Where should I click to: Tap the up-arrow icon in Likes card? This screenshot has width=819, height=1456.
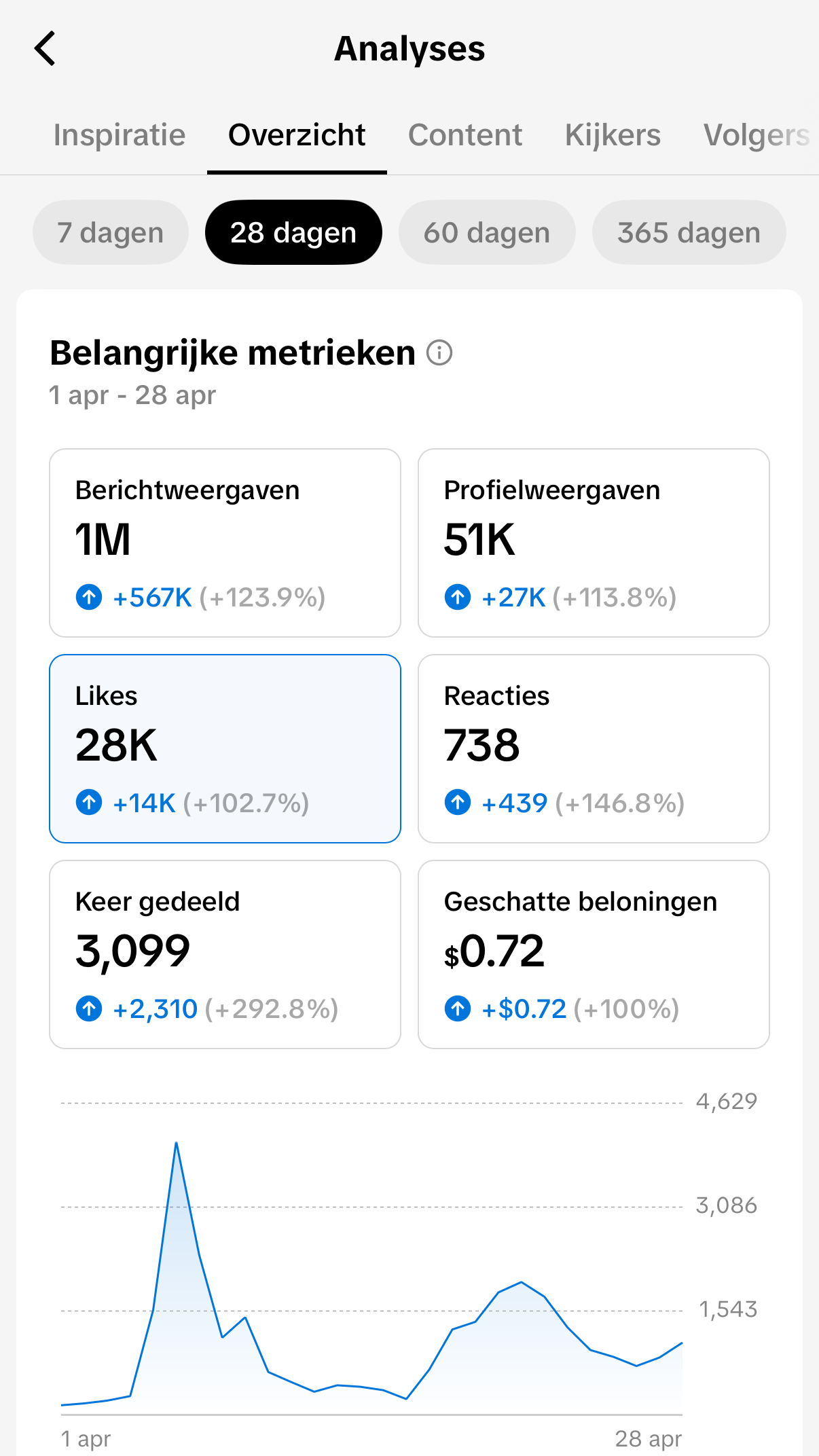[x=89, y=803]
